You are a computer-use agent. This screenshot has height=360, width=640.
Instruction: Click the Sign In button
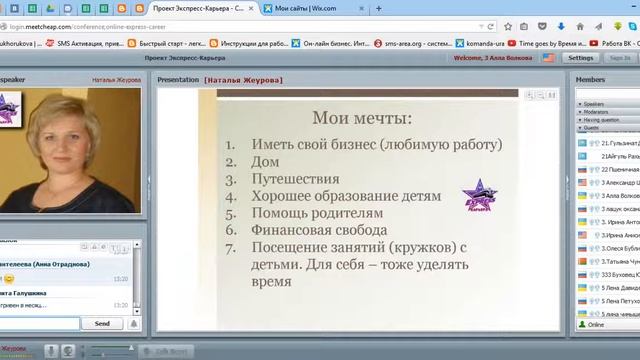click(x=620, y=58)
